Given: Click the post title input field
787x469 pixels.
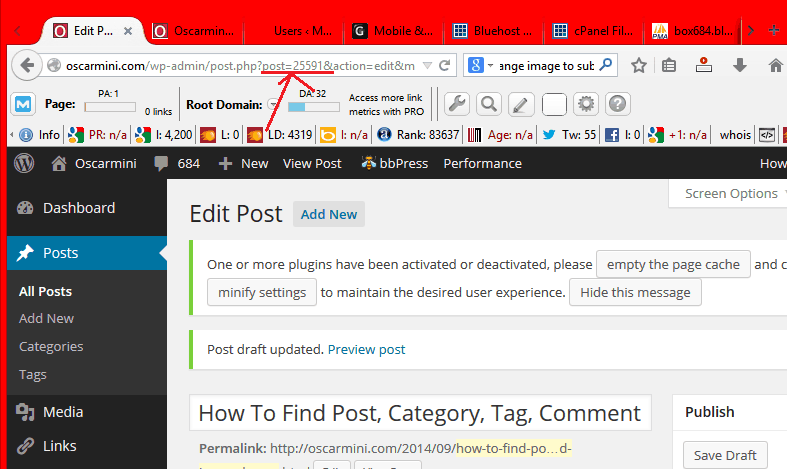Looking at the screenshot, I should pyautogui.click(x=420, y=413).
